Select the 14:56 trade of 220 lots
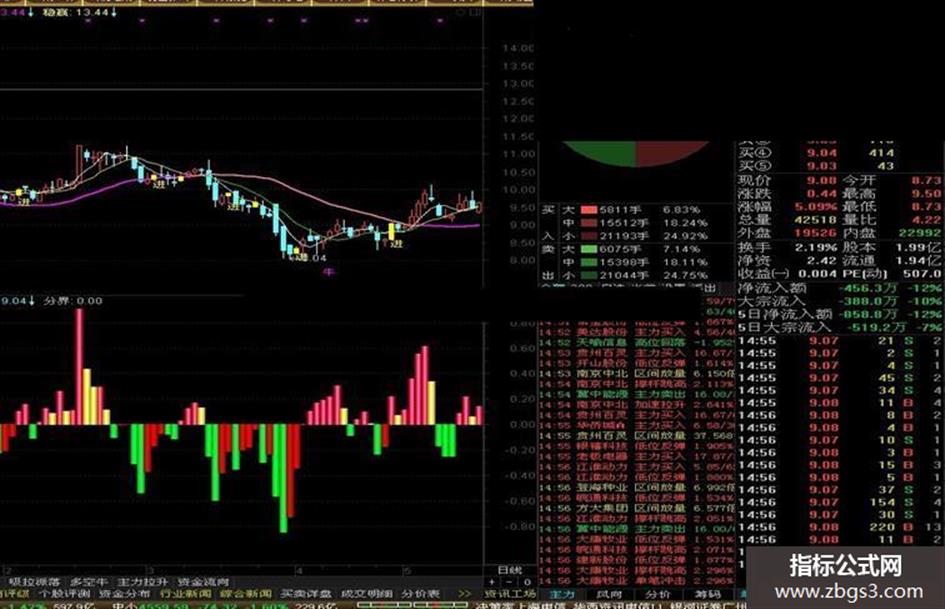This screenshot has height=609, width=945. click(840, 527)
